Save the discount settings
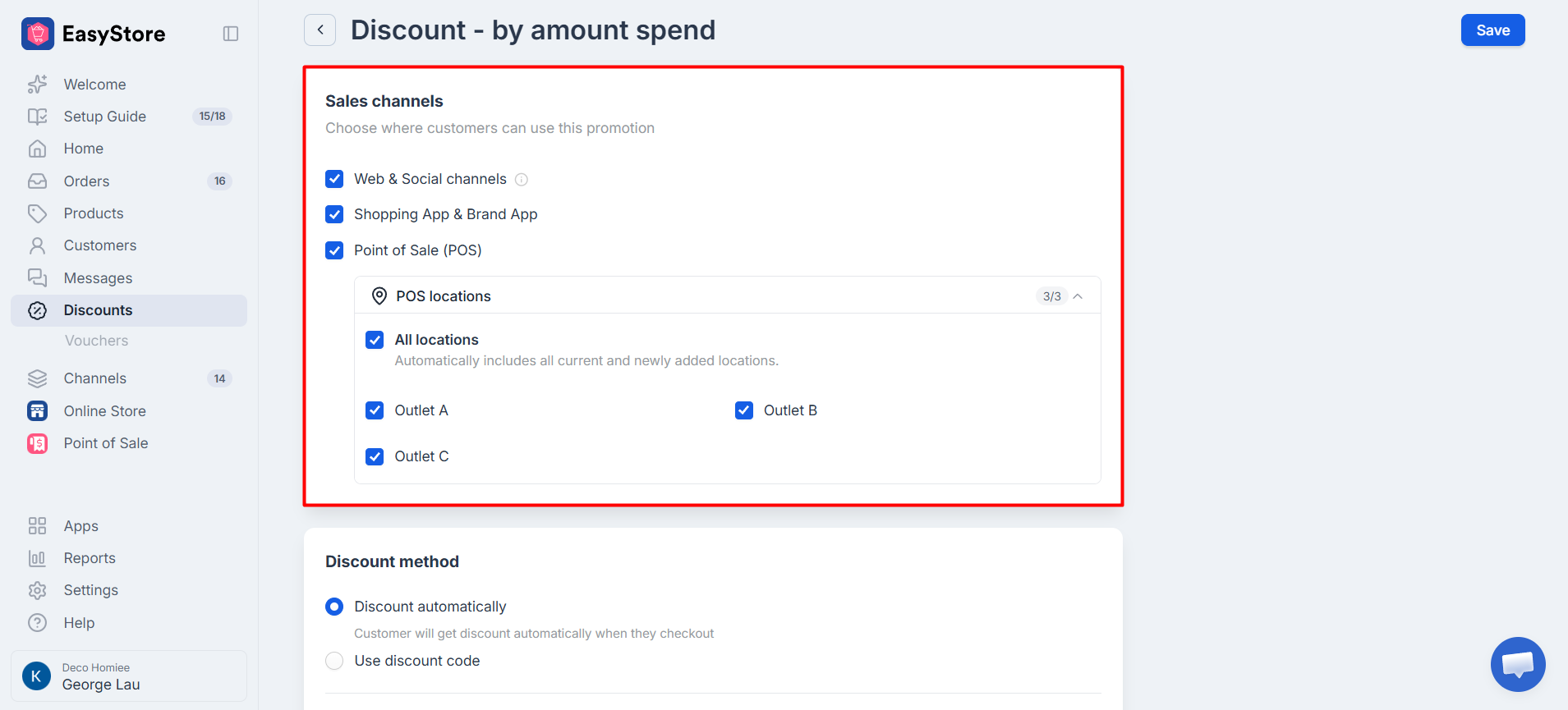1568x710 pixels. [x=1492, y=30]
